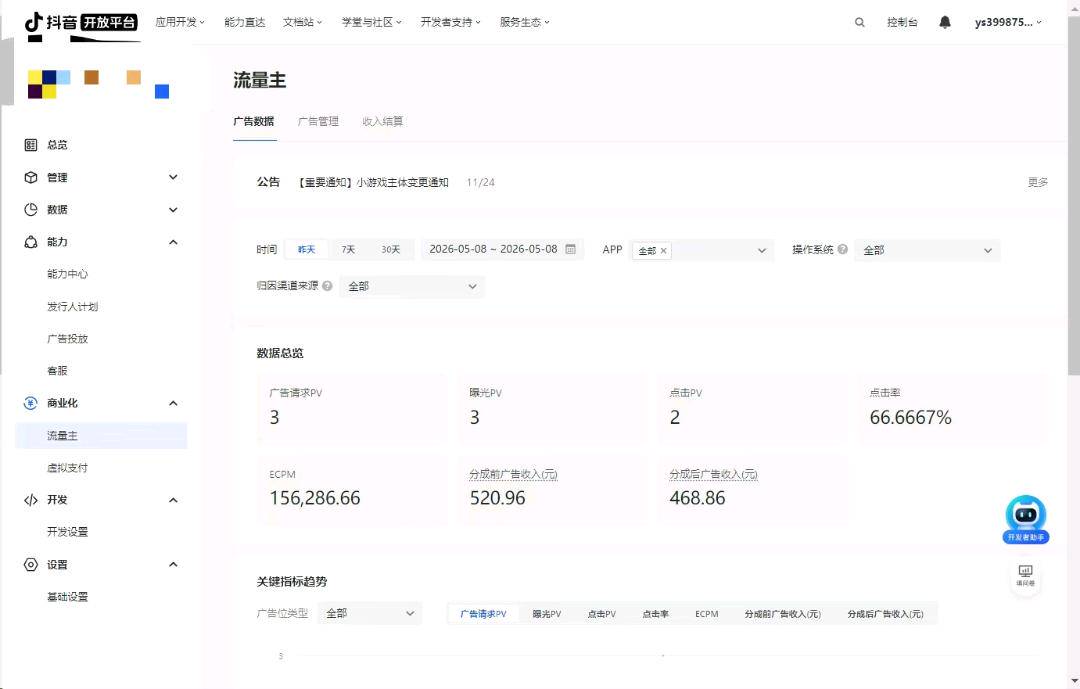
Task: Click the questionnaire feedback icon below robot
Action: coord(1026,575)
